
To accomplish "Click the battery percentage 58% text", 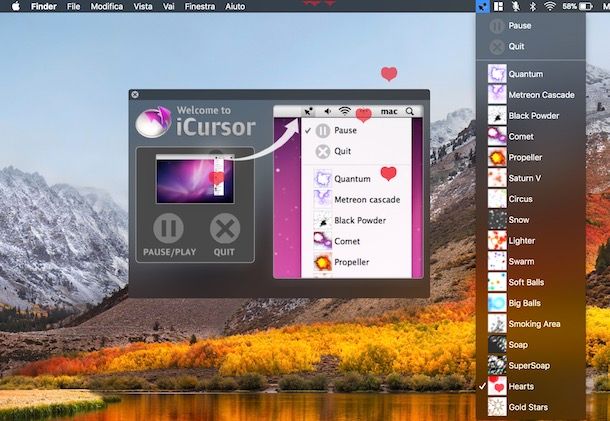I will point(570,6).
